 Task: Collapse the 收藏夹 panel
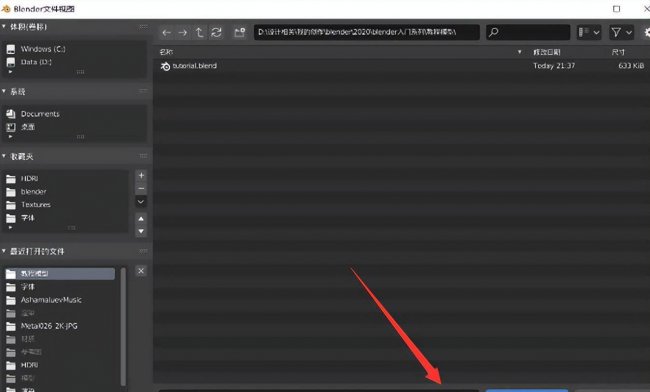(x=4, y=156)
